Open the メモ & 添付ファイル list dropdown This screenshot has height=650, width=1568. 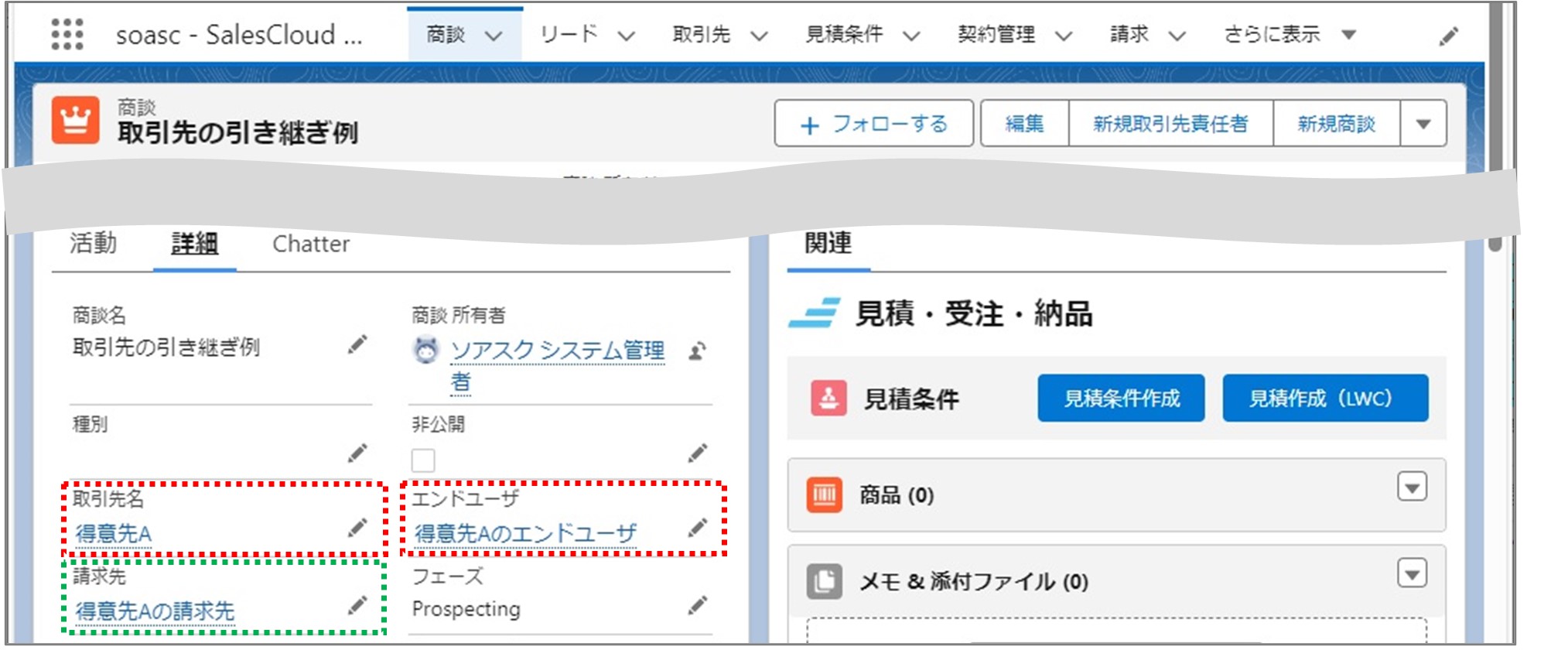pos(1413,574)
